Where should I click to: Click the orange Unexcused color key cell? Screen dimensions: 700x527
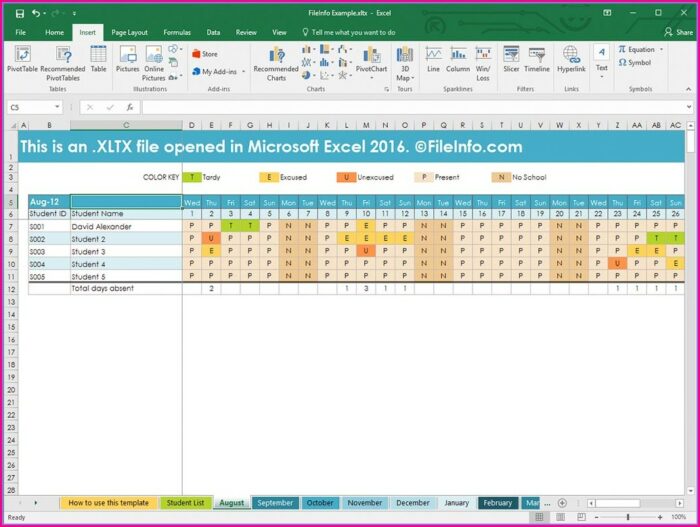[346, 177]
